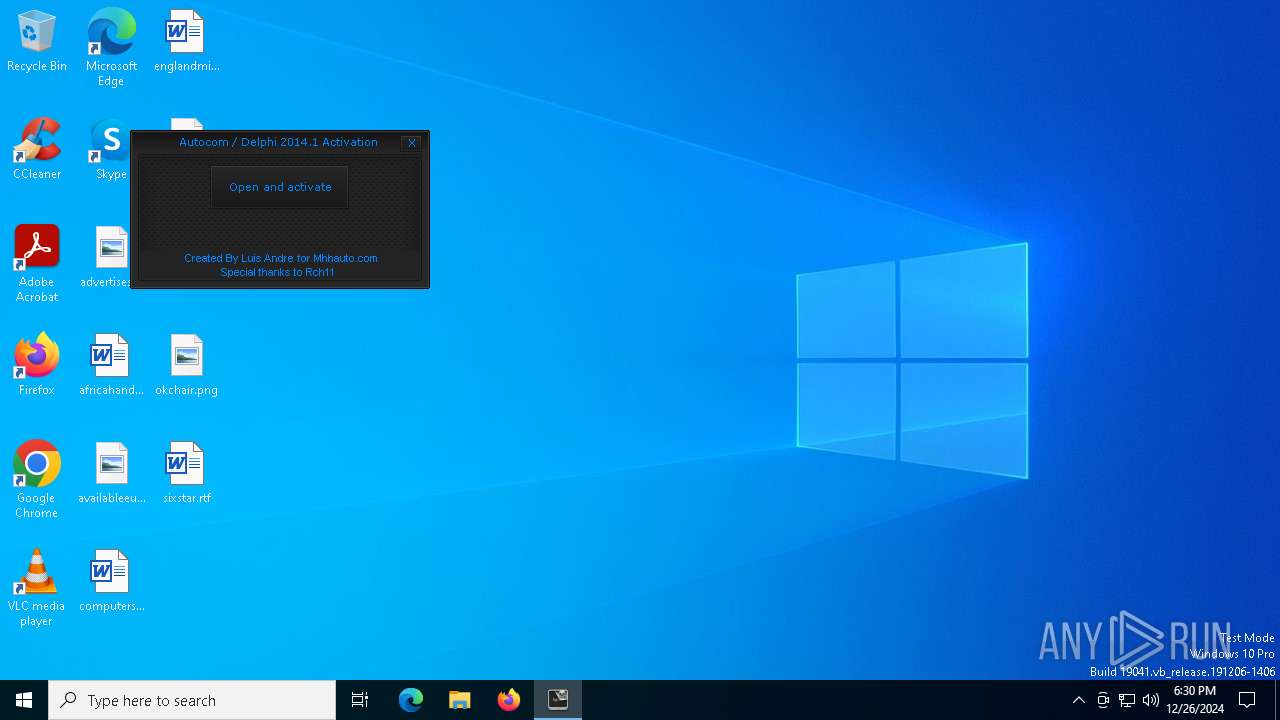Open the Windows Start menu
The image size is (1280, 720).
pos(24,700)
